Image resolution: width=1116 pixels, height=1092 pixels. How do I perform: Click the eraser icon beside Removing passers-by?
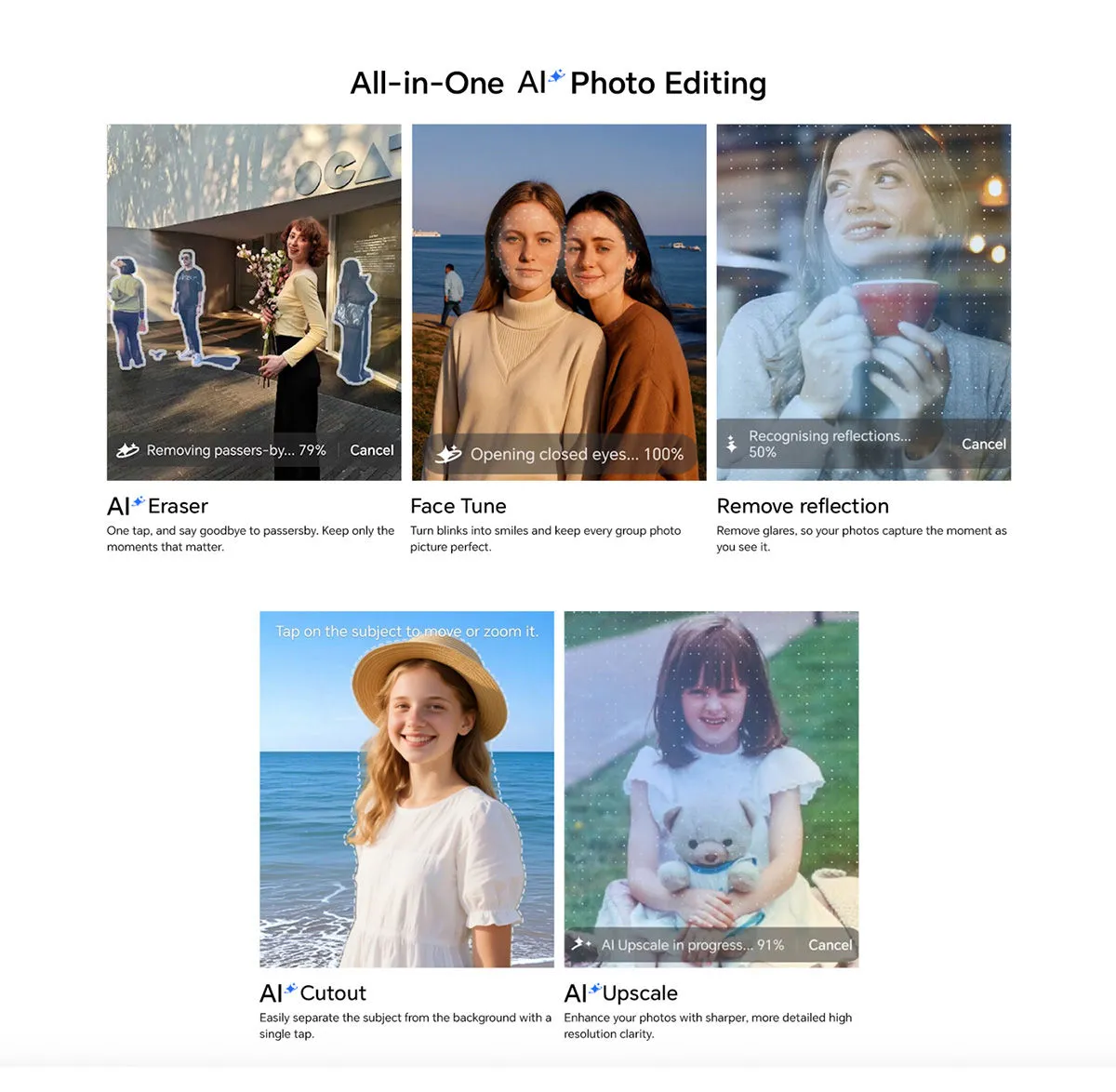127,451
